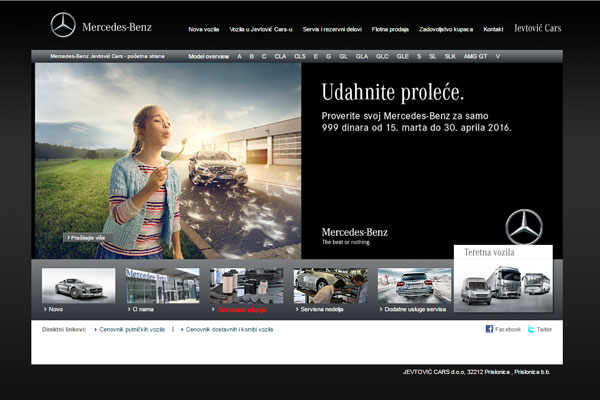Open the Model overview link
This screenshot has width=600, height=400.
pos(209,57)
